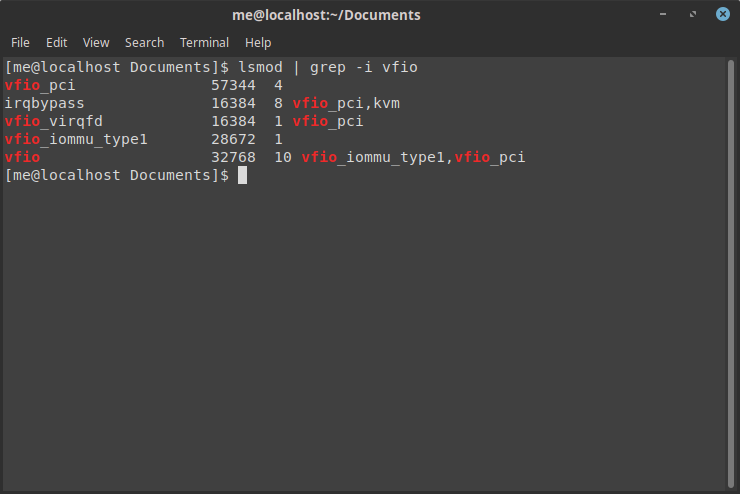Open the File menu
The width and height of the screenshot is (740, 494).
(20, 43)
